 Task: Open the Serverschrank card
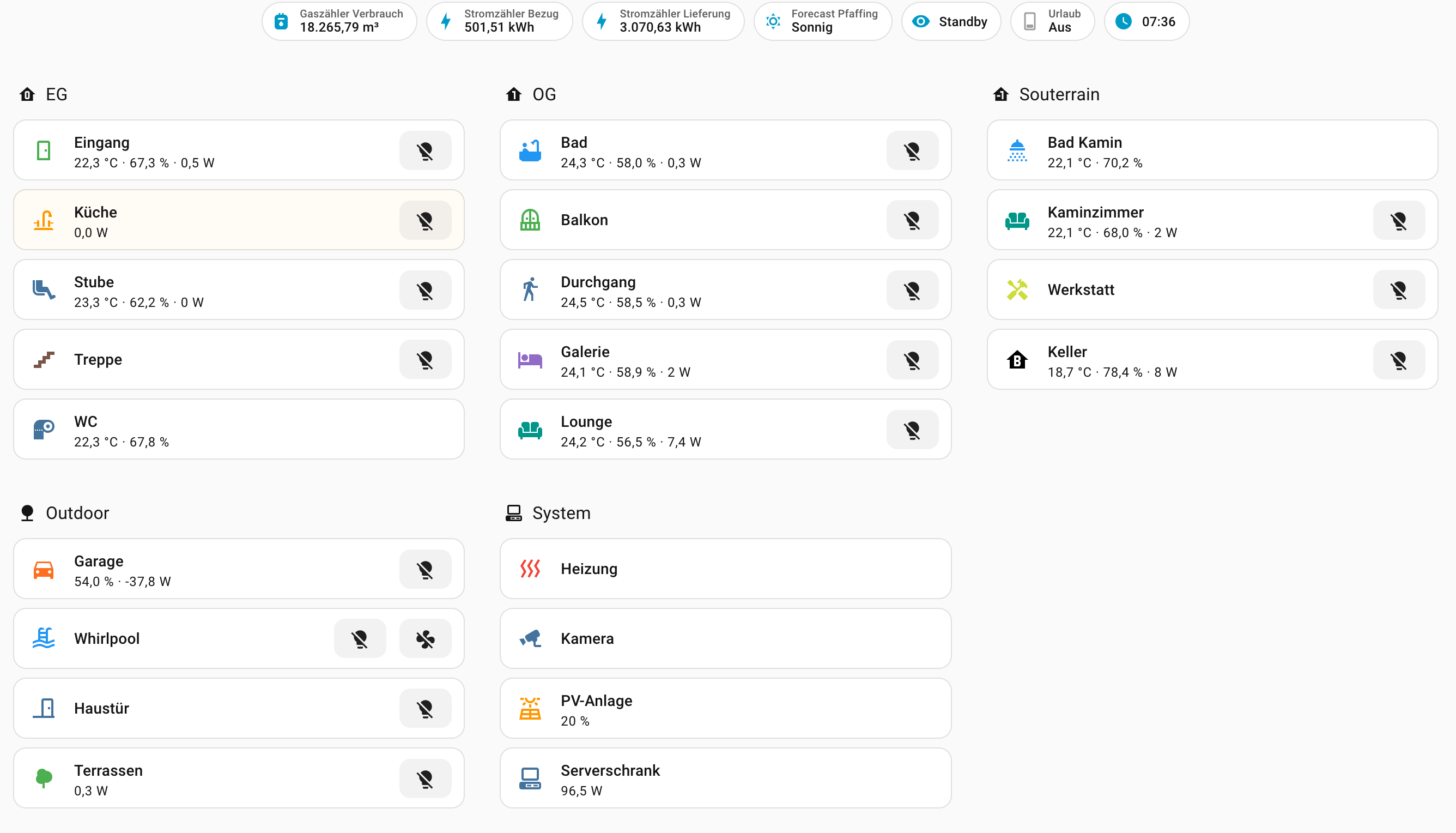(725, 778)
